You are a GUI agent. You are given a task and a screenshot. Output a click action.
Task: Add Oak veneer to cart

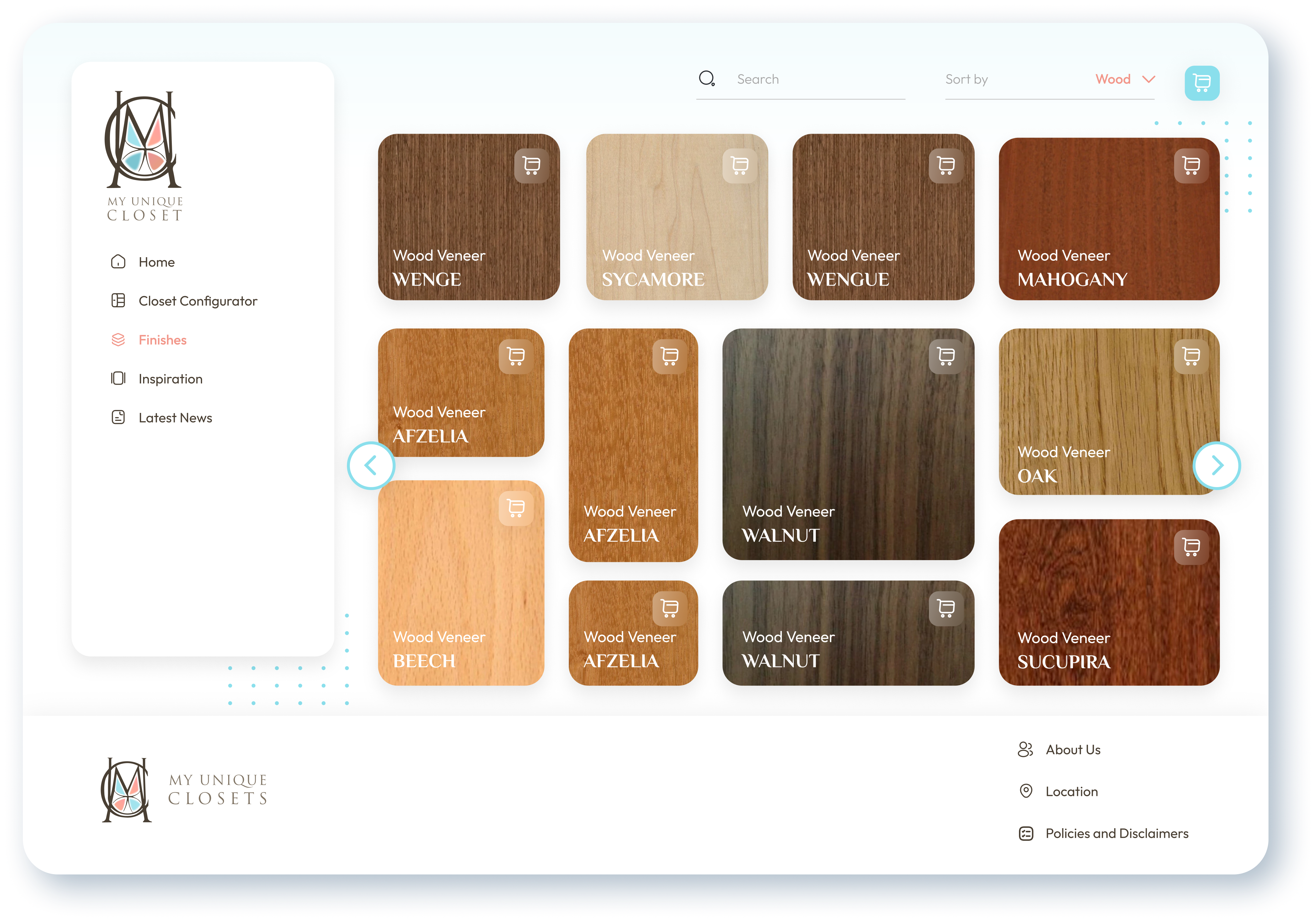(x=1191, y=357)
